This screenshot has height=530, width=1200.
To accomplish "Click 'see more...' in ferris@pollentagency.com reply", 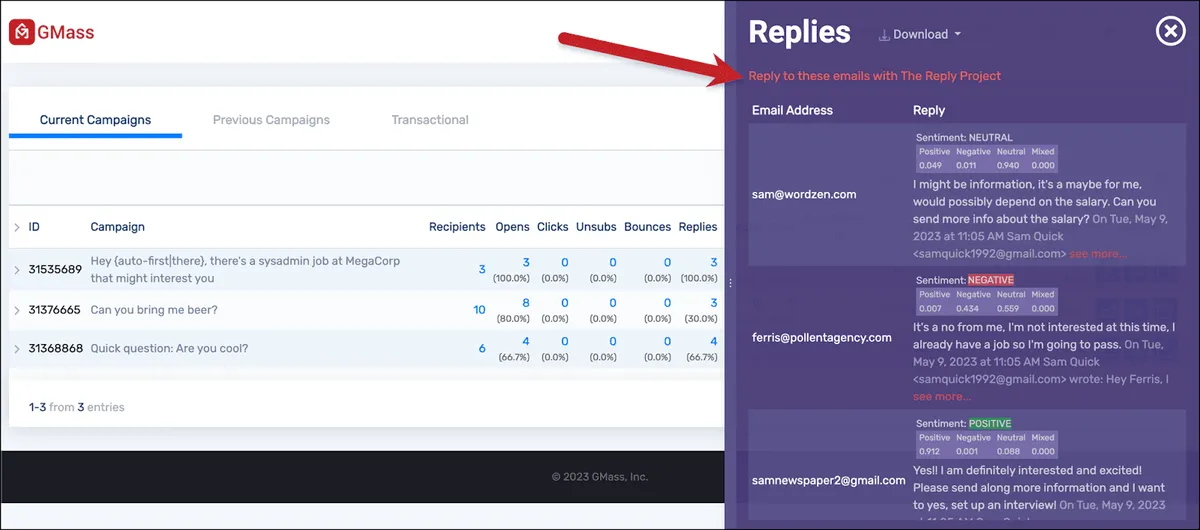I will point(942,397).
